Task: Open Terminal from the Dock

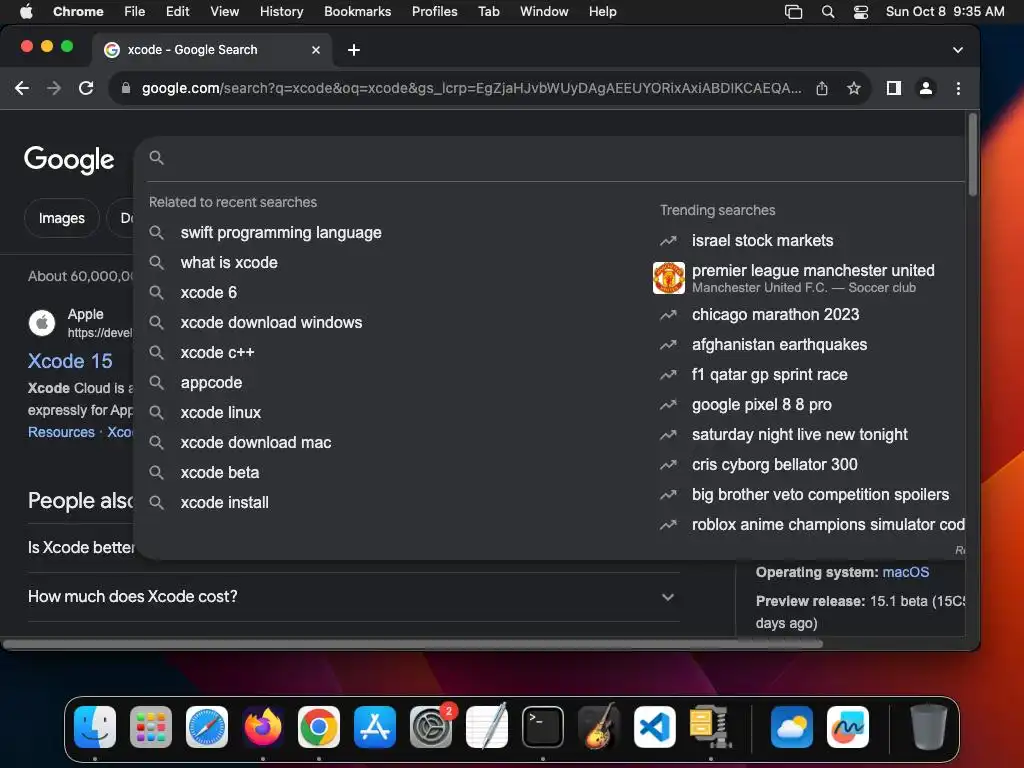Action: coord(543,727)
